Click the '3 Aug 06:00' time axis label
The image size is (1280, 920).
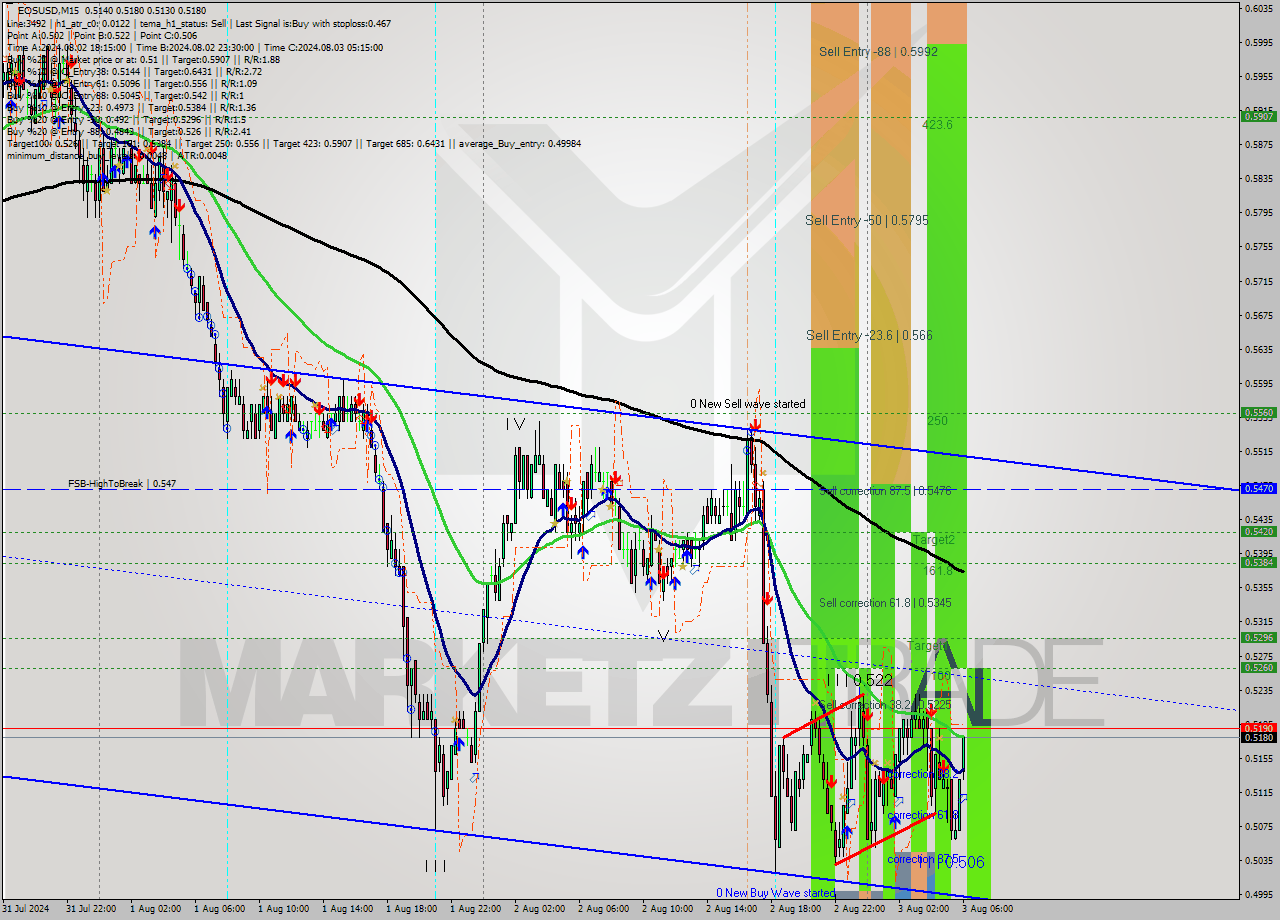pos(987,909)
